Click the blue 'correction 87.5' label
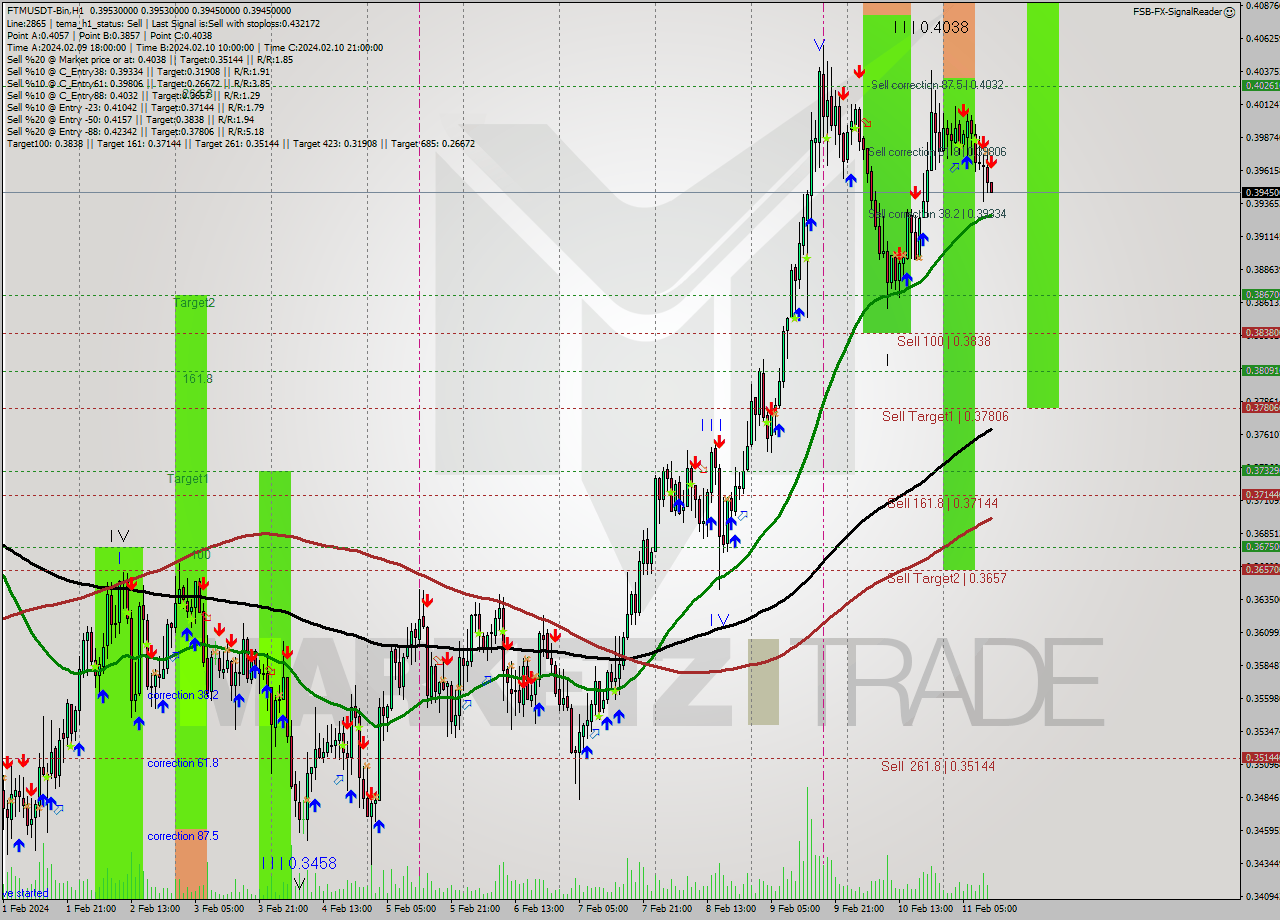This screenshot has width=1280, height=920. point(182,836)
